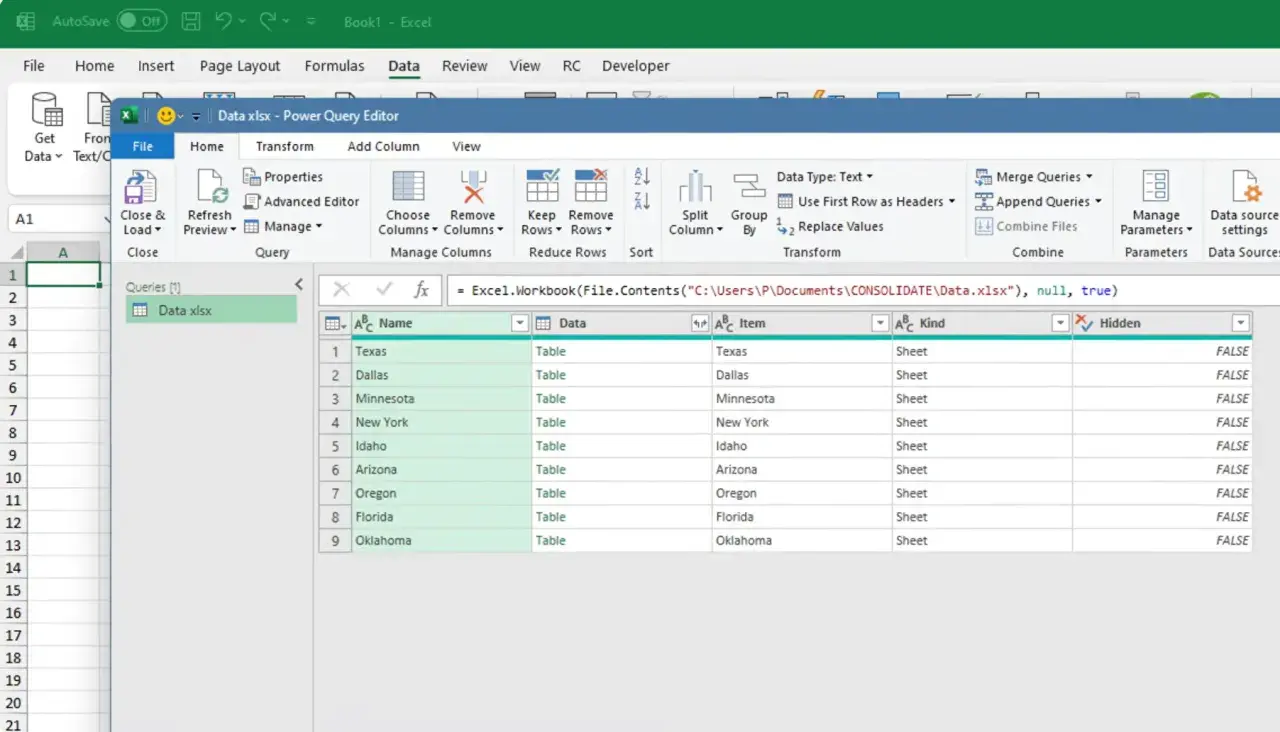This screenshot has width=1280, height=732.
Task: Switch to Power Query View tab
Action: [466, 146]
